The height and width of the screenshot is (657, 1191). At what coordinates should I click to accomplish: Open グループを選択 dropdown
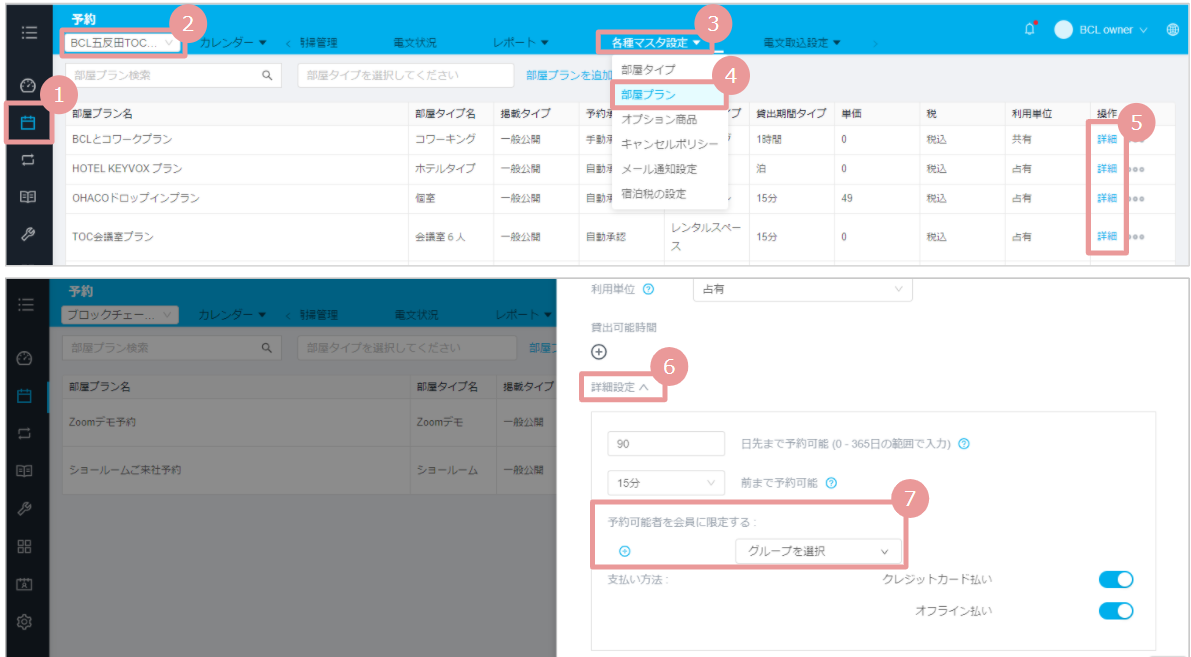pyautogui.click(x=818, y=551)
